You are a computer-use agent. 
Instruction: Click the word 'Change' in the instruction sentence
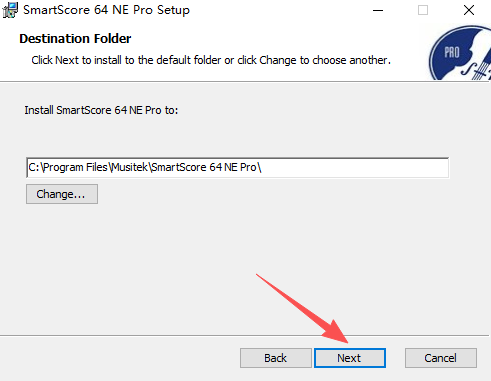pyautogui.click(x=278, y=60)
